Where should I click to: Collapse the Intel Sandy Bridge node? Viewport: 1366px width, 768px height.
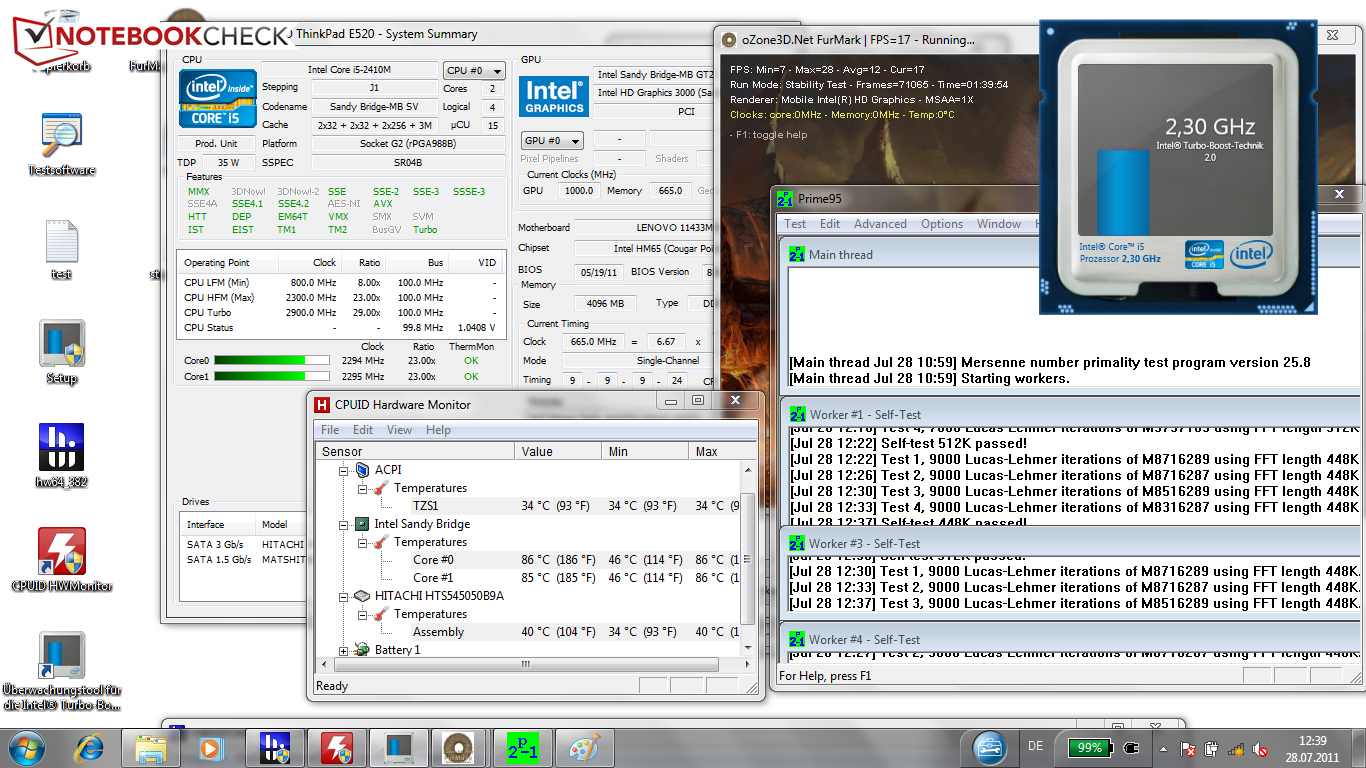click(x=344, y=524)
